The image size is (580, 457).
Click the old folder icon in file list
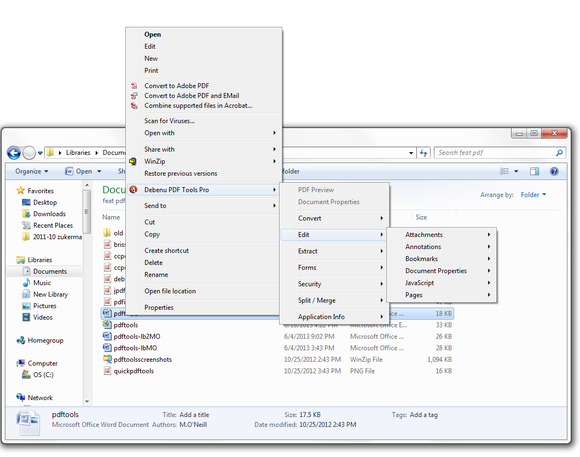coord(107,233)
